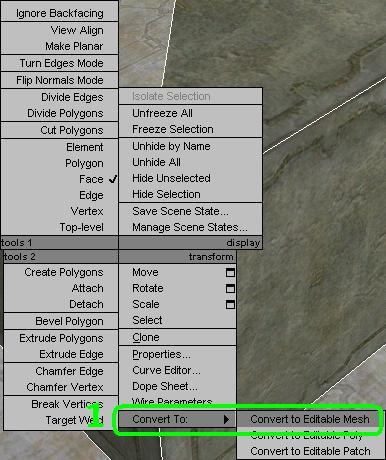Screen dimensions: 386x460
Task: Toggle Flip Normals Mode
Action: 60,80
